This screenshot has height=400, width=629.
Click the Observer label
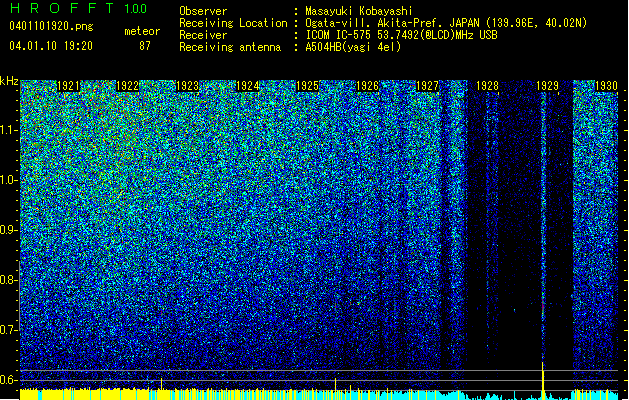tap(203, 11)
